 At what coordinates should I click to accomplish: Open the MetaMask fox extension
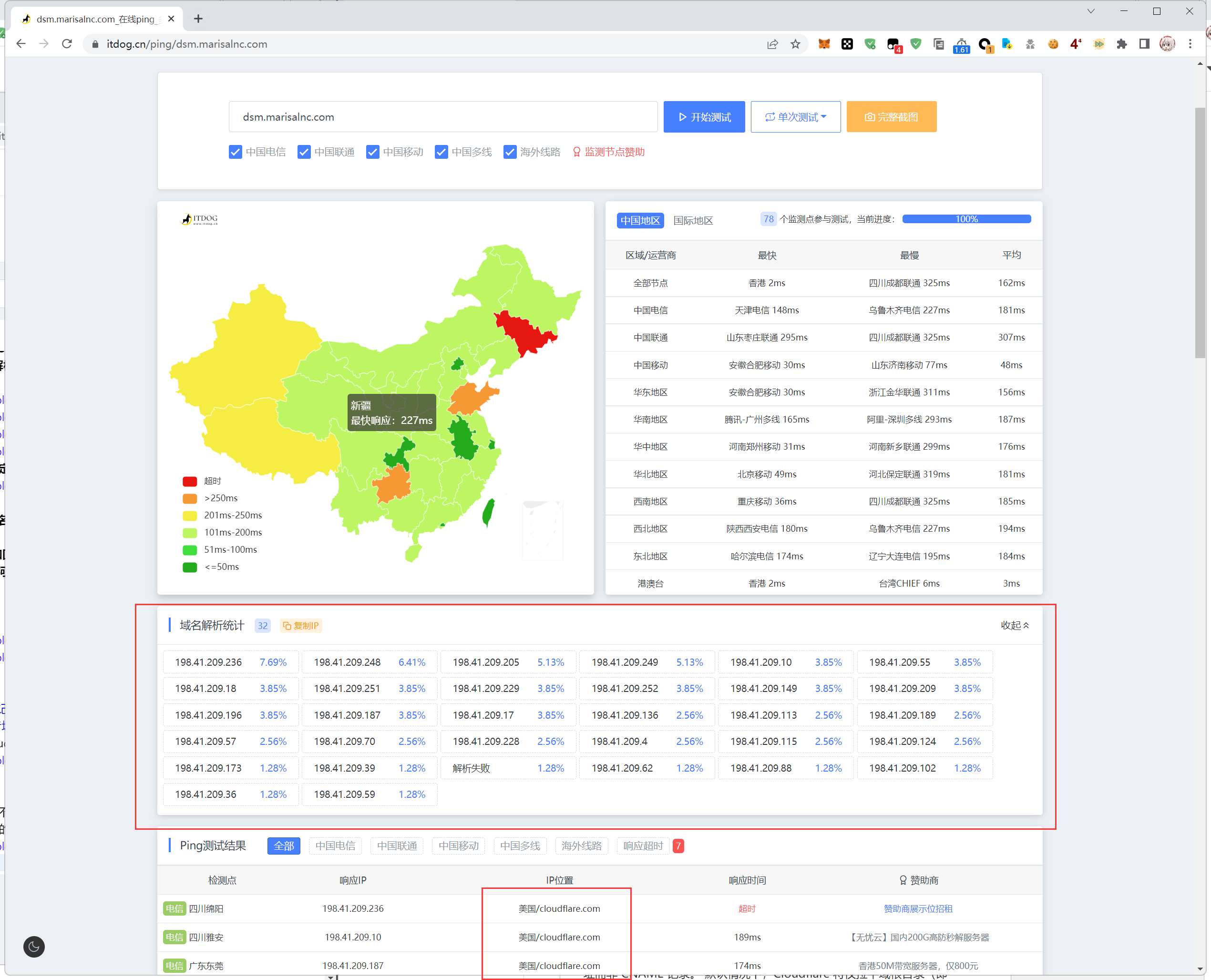tap(824, 44)
